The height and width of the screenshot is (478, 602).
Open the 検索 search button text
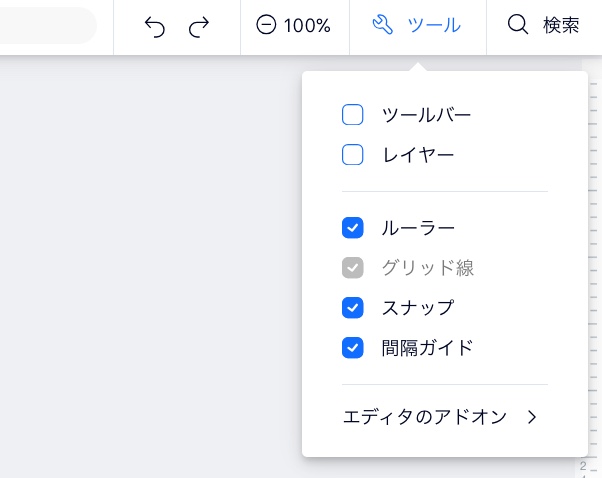coord(561,25)
